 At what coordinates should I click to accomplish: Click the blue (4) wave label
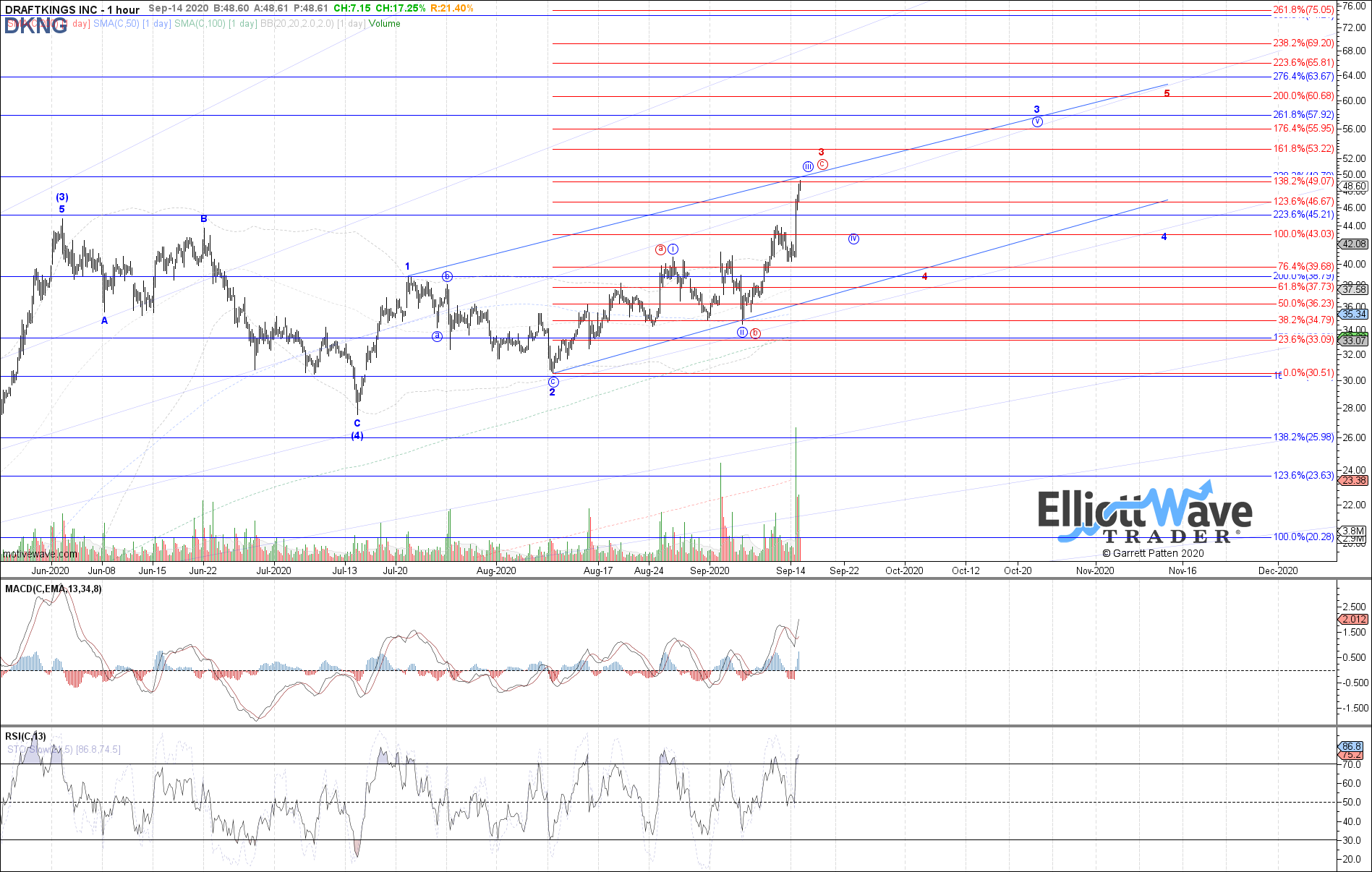[x=357, y=436]
